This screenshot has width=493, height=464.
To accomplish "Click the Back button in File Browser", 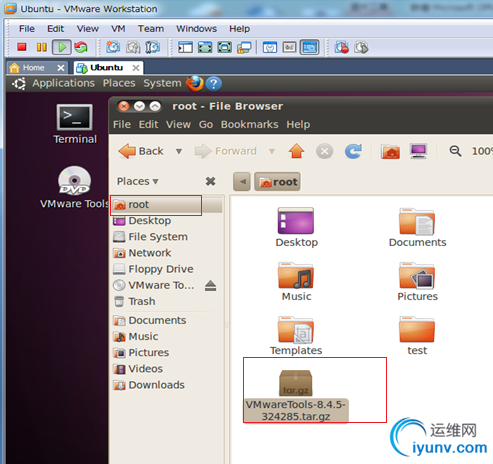I will coord(141,151).
